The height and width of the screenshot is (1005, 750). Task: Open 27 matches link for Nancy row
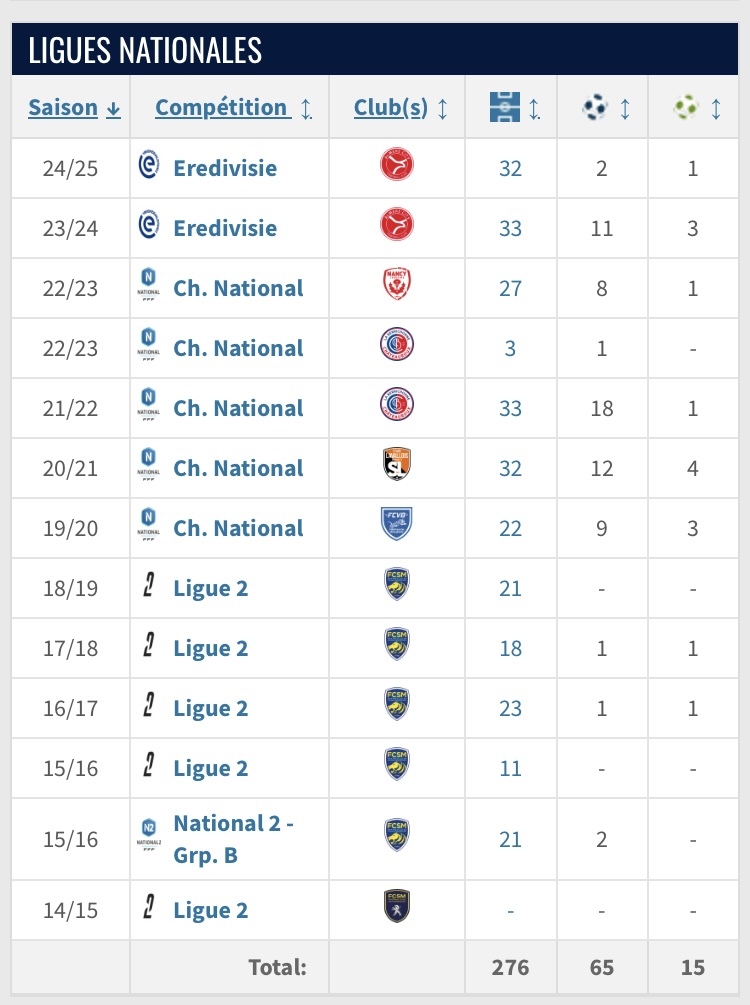510,288
